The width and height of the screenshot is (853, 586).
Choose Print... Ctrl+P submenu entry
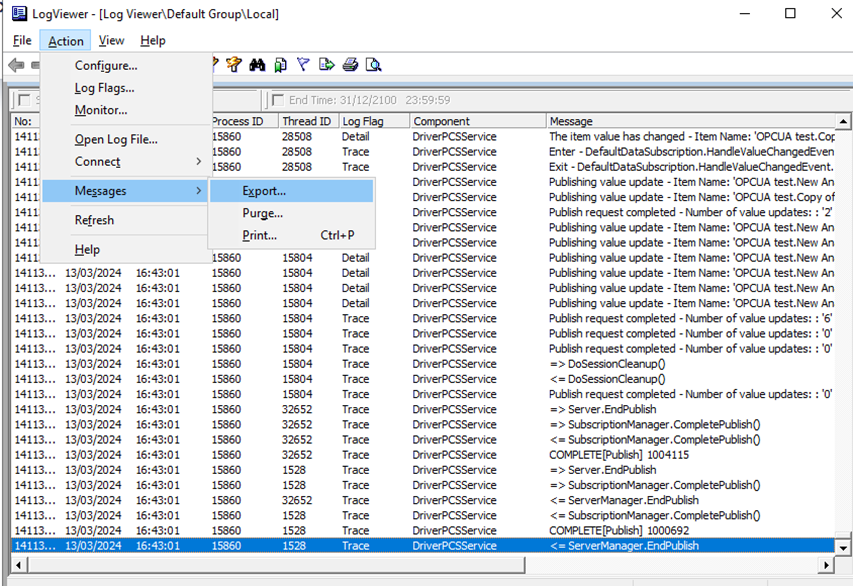point(292,236)
